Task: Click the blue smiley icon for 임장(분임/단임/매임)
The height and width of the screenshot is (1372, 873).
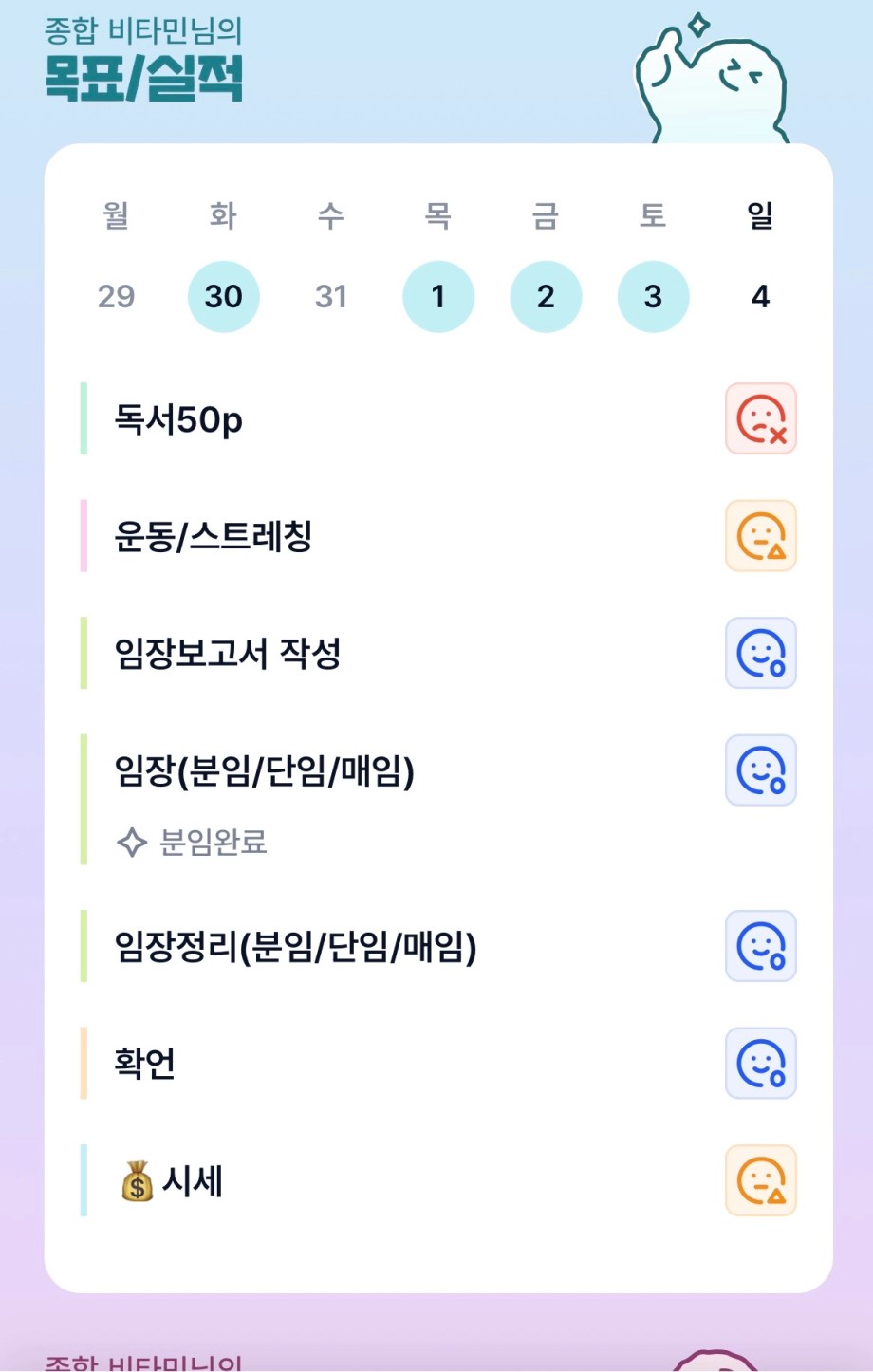Action: [x=760, y=769]
